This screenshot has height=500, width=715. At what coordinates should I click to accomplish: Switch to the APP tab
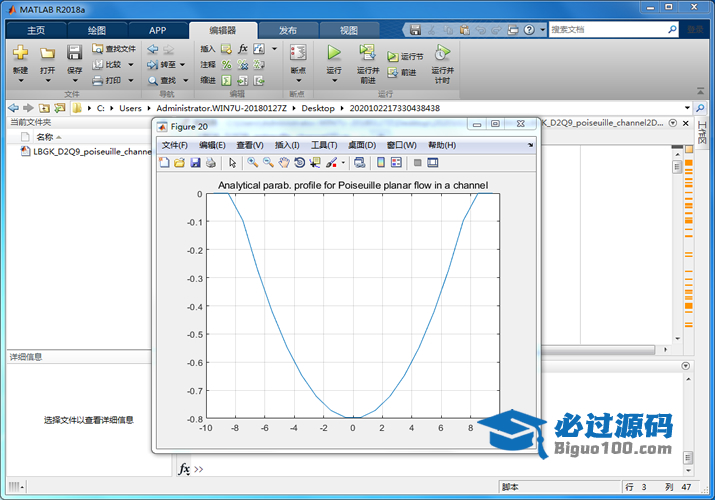pos(157,31)
